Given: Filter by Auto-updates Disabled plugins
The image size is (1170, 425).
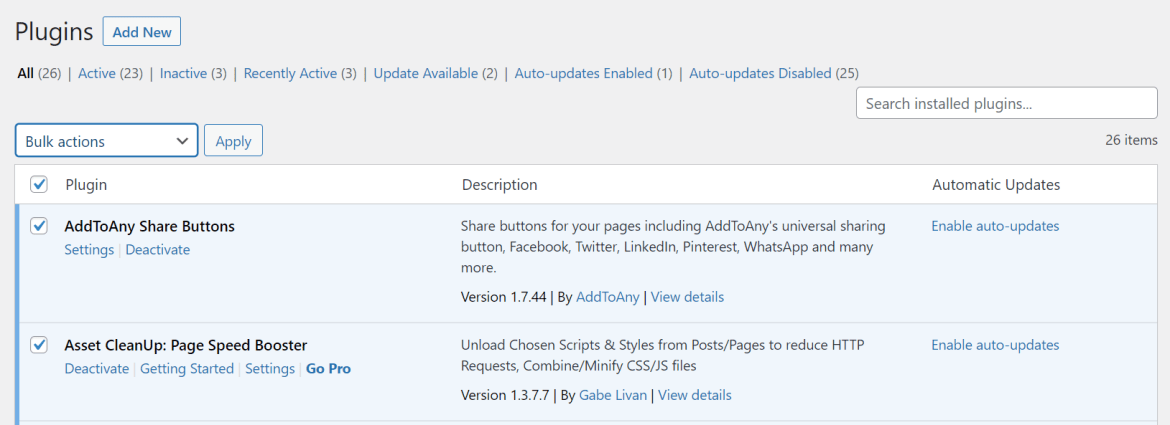Looking at the screenshot, I should click(x=760, y=73).
